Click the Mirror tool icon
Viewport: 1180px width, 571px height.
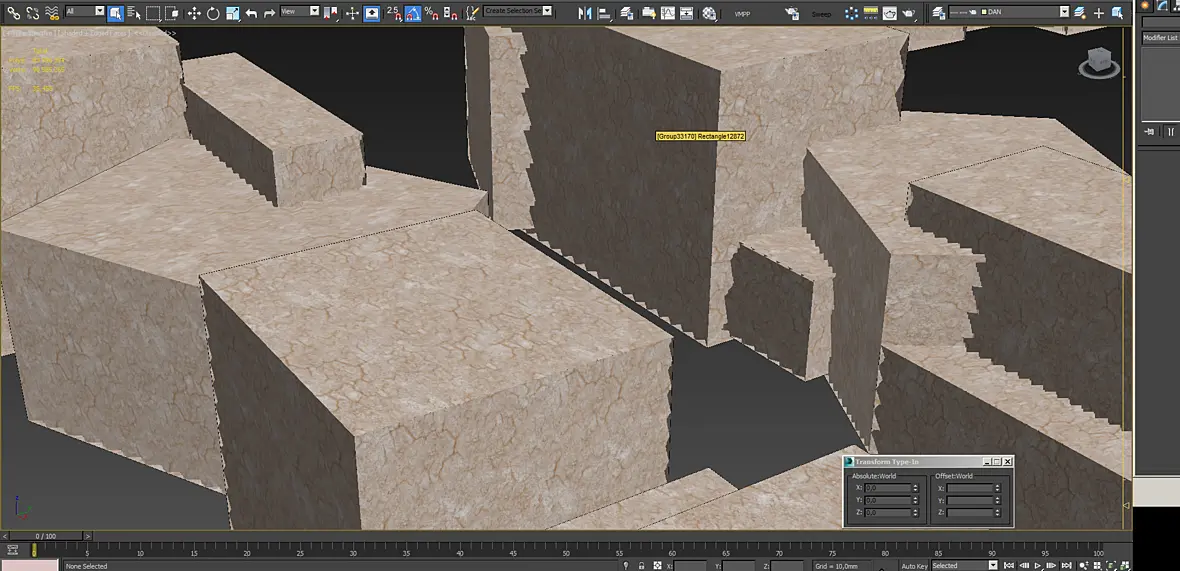[x=585, y=13]
